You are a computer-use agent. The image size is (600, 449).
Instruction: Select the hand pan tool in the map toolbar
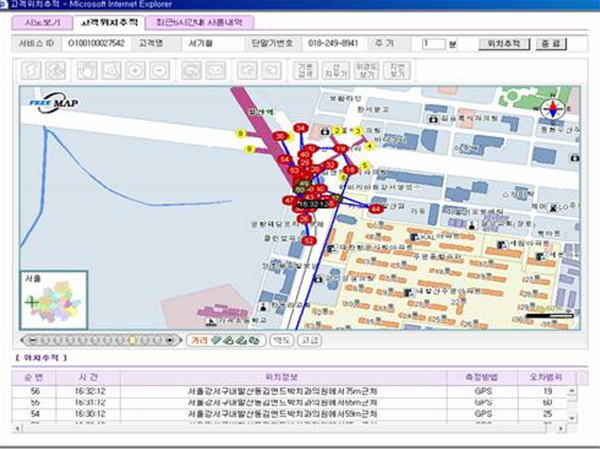pyautogui.click(x=87, y=71)
